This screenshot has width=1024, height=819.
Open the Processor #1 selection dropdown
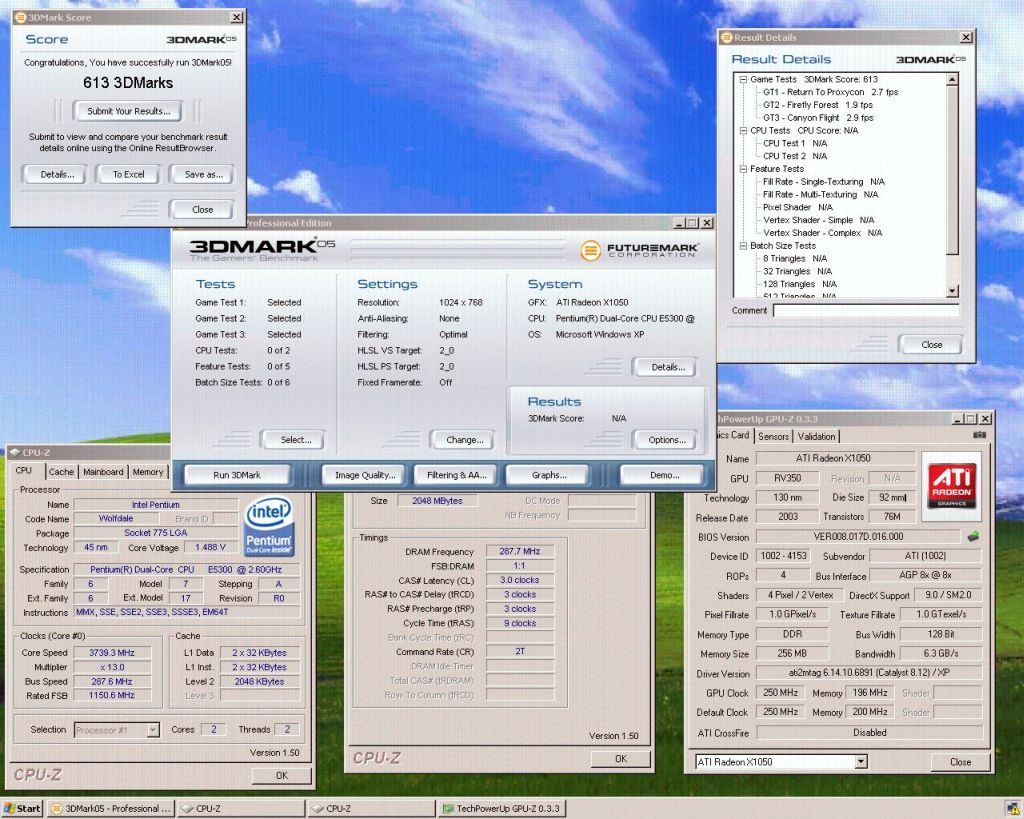153,730
